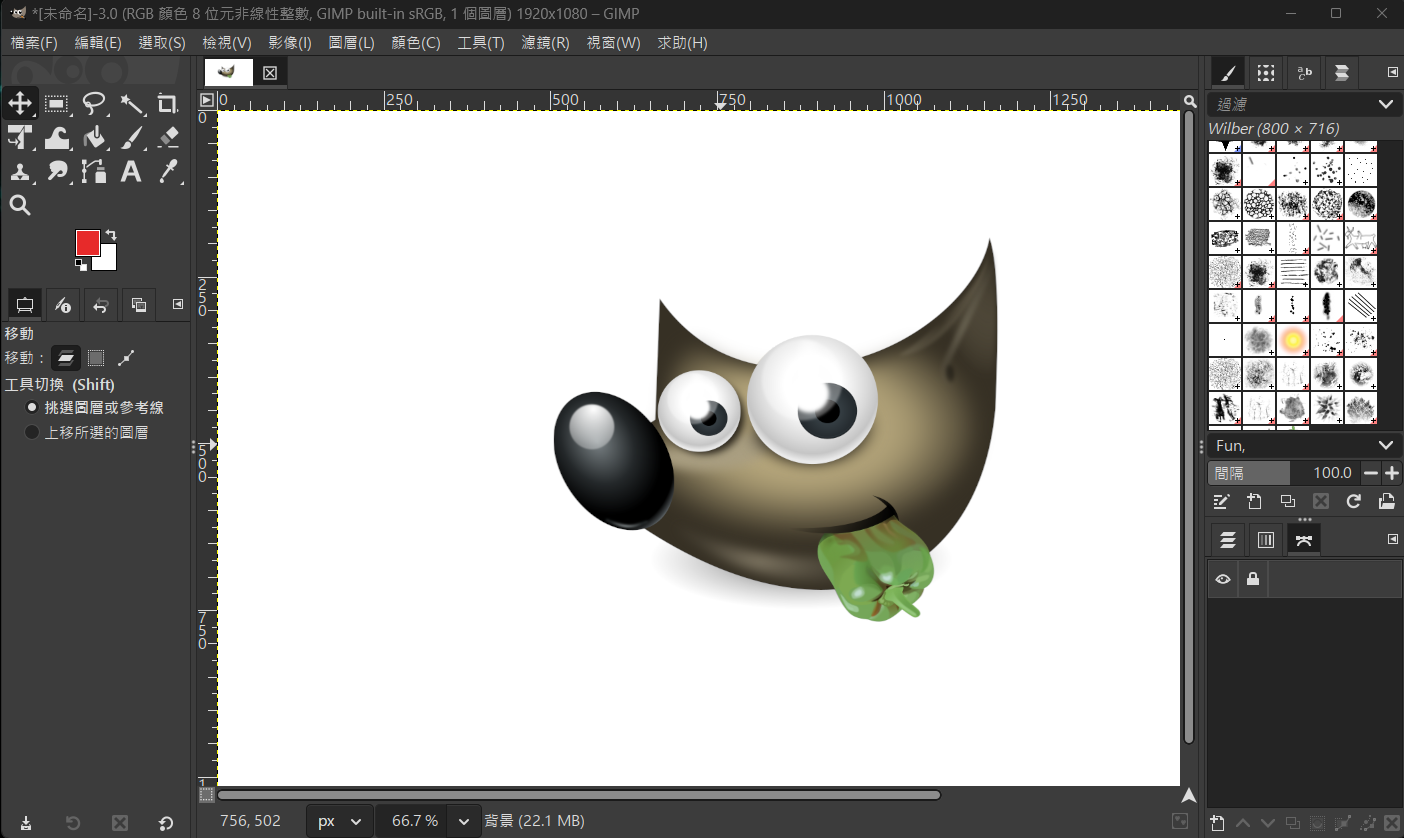
Task: Choose 挑選圖層或參考線 radio option
Action: coord(94,408)
